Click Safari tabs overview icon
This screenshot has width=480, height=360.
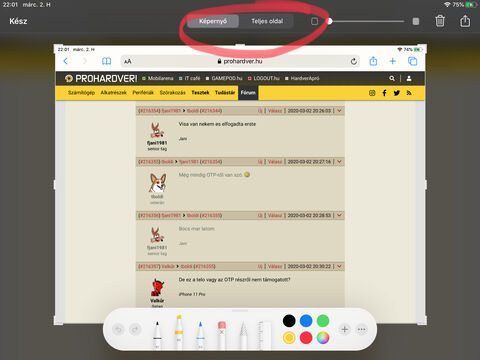413,61
